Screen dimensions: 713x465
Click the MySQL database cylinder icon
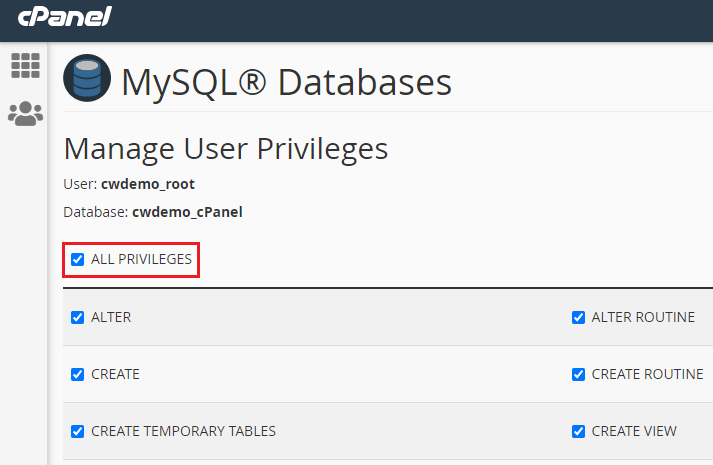tap(87, 81)
